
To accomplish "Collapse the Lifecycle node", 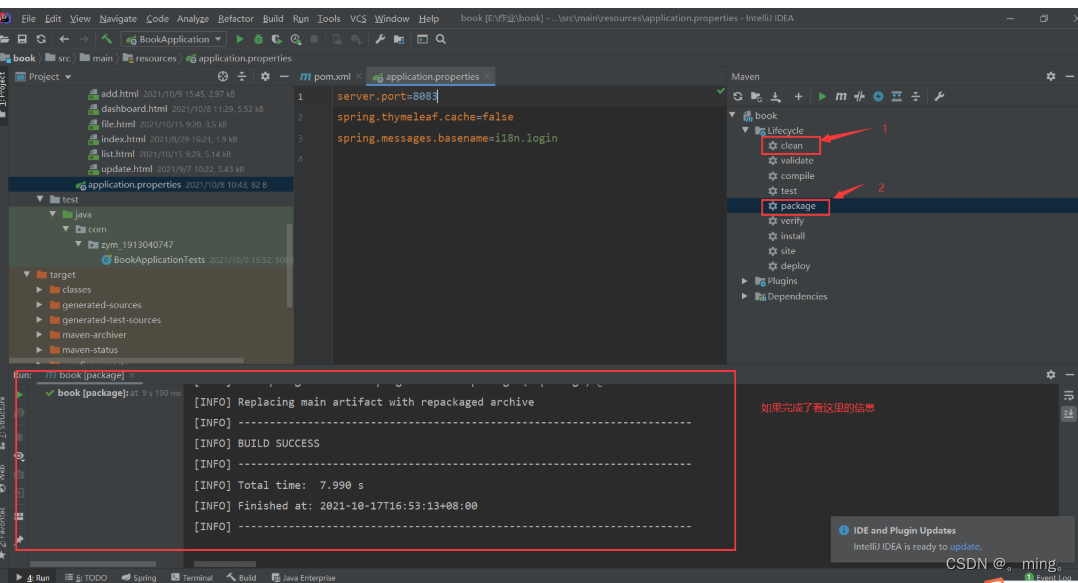I will point(745,130).
